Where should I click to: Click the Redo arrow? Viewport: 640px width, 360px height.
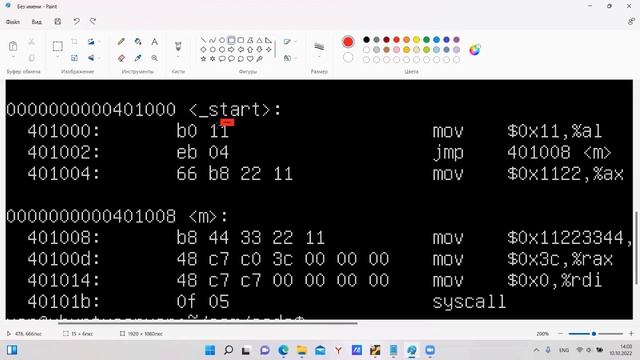93,22
